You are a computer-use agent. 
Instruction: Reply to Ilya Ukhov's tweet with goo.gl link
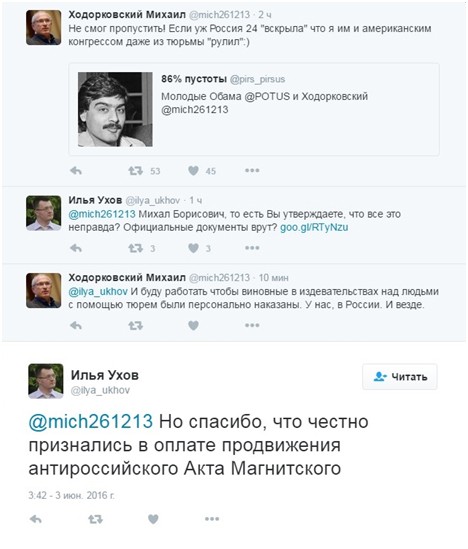coord(76,248)
